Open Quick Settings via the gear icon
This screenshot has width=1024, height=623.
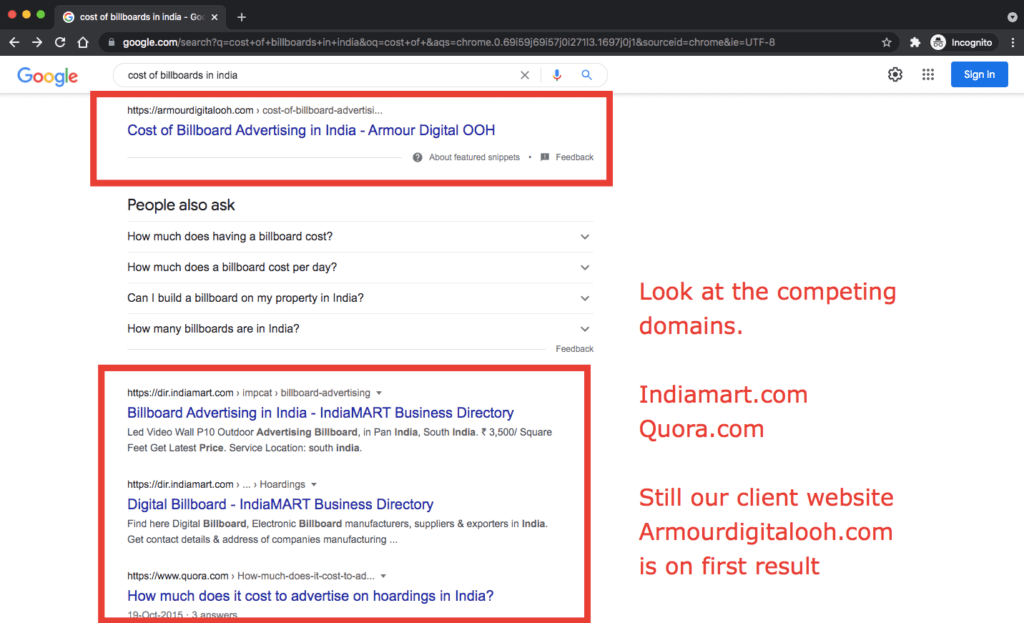click(x=897, y=74)
